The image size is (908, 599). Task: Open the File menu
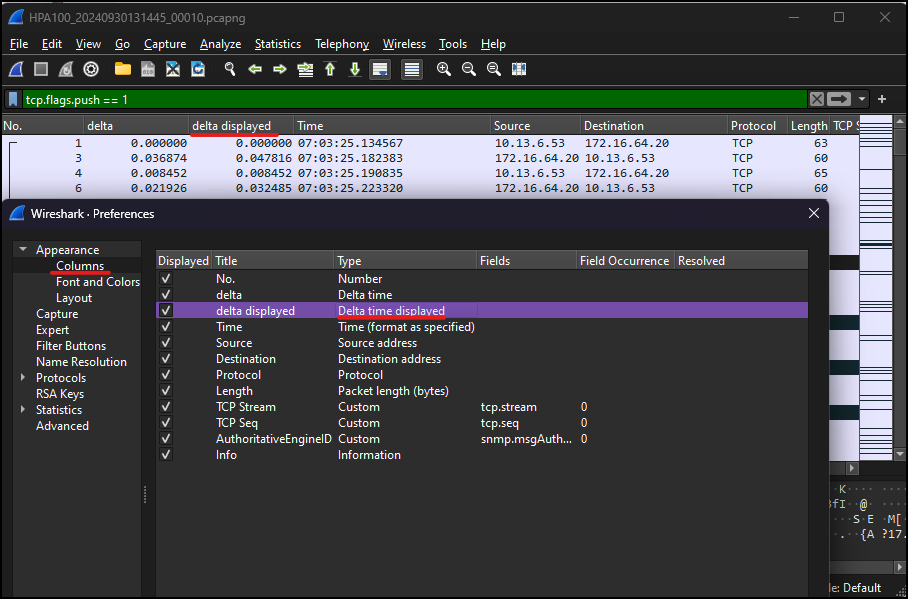pyautogui.click(x=19, y=44)
